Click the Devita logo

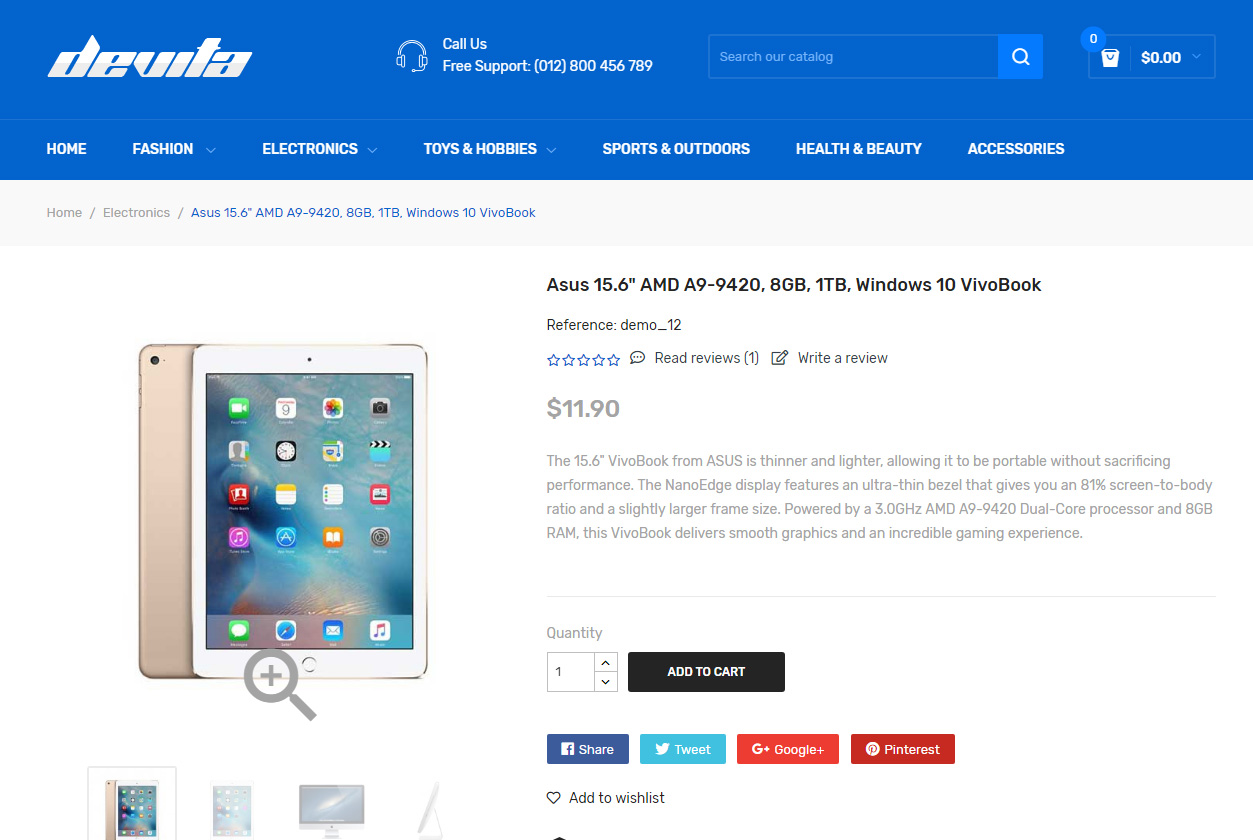(x=150, y=57)
